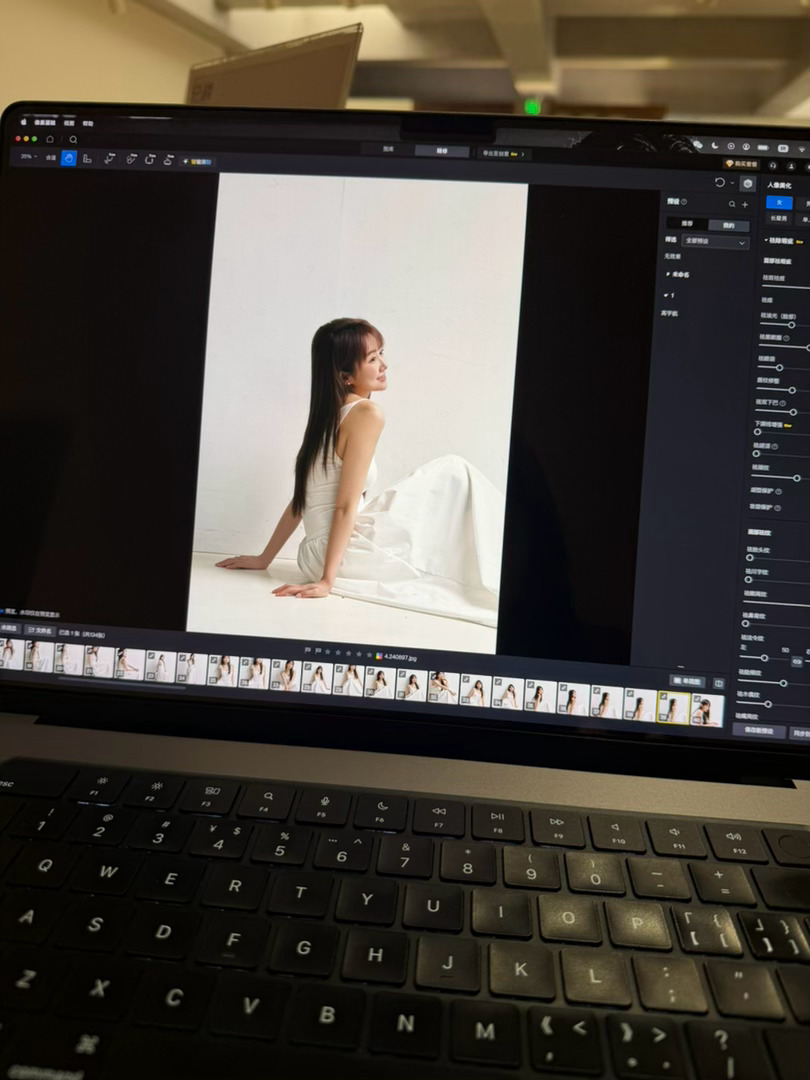
Task: Click the export button next to 精修 tab
Action: (503, 154)
